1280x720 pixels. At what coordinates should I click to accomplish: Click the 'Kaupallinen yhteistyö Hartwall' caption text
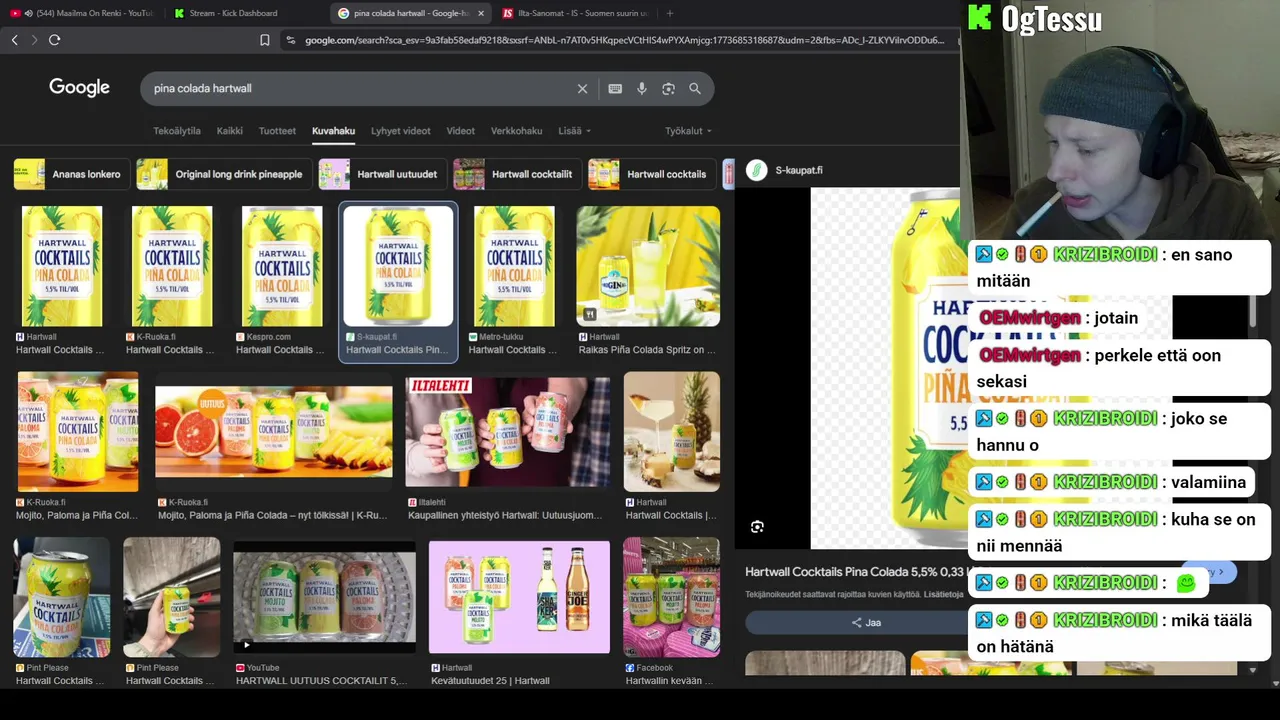505,516
